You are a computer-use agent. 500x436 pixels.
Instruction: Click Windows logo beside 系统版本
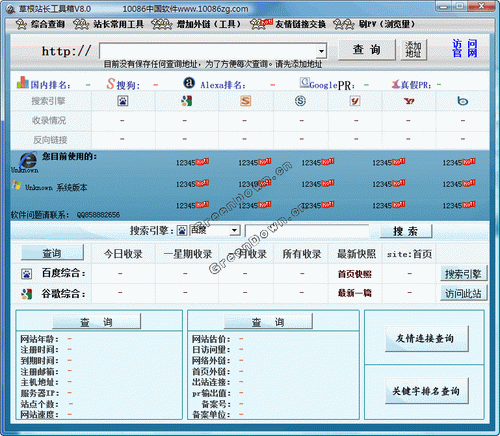(17, 185)
